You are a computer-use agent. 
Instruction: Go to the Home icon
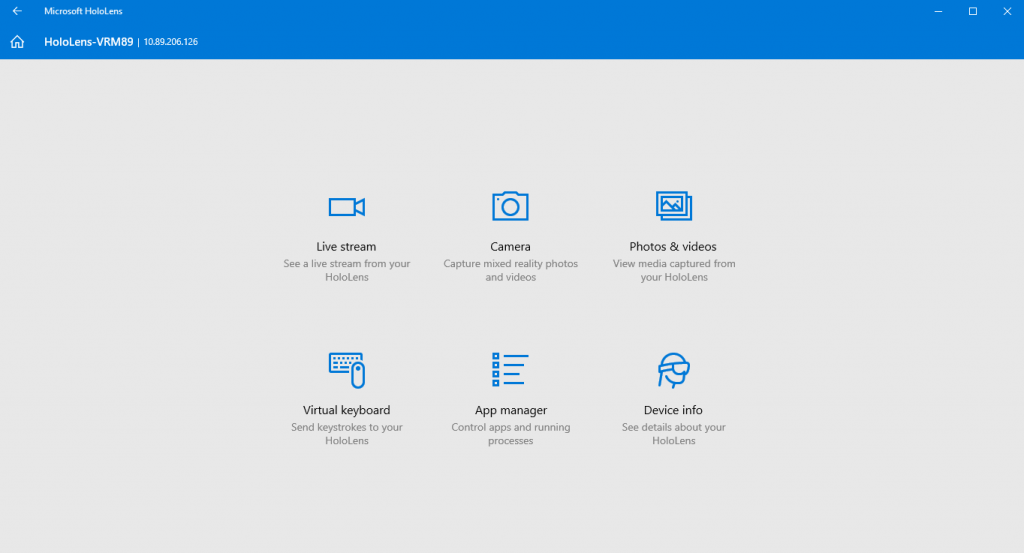(x=17, y=42)
